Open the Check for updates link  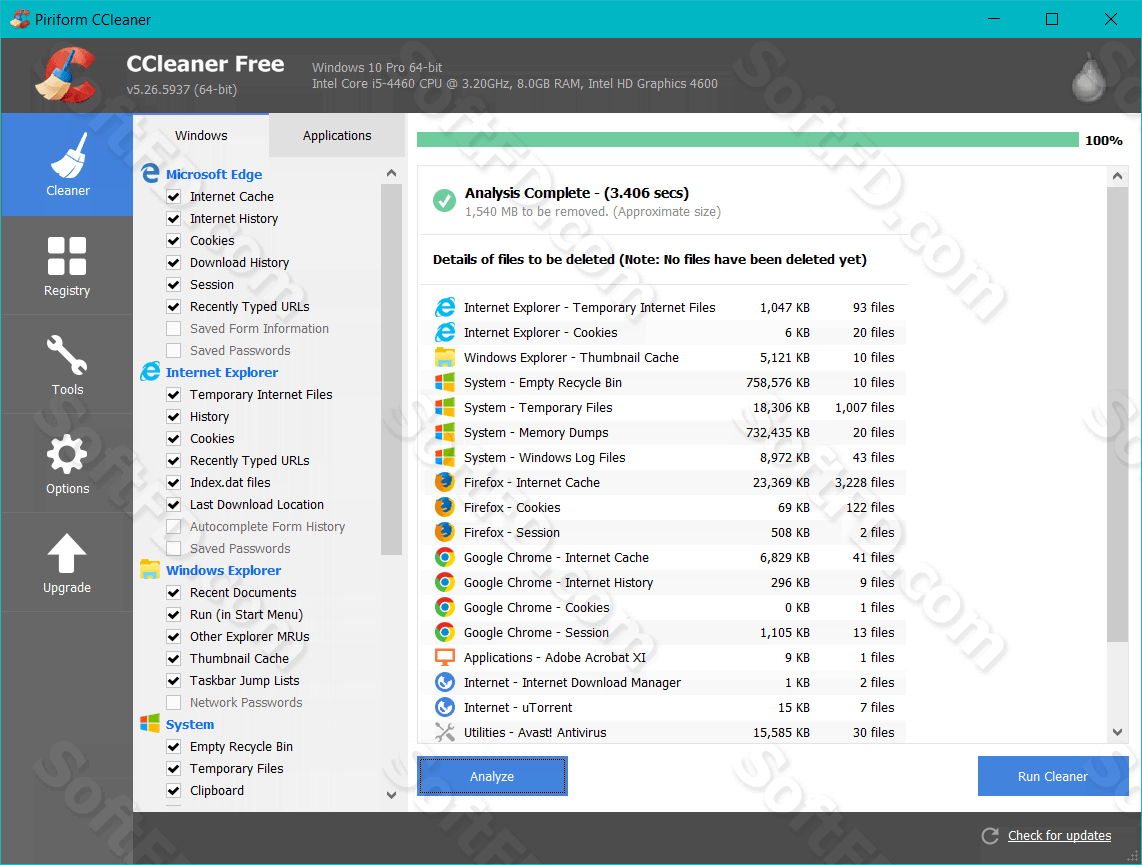click(x=1059, y=836)
